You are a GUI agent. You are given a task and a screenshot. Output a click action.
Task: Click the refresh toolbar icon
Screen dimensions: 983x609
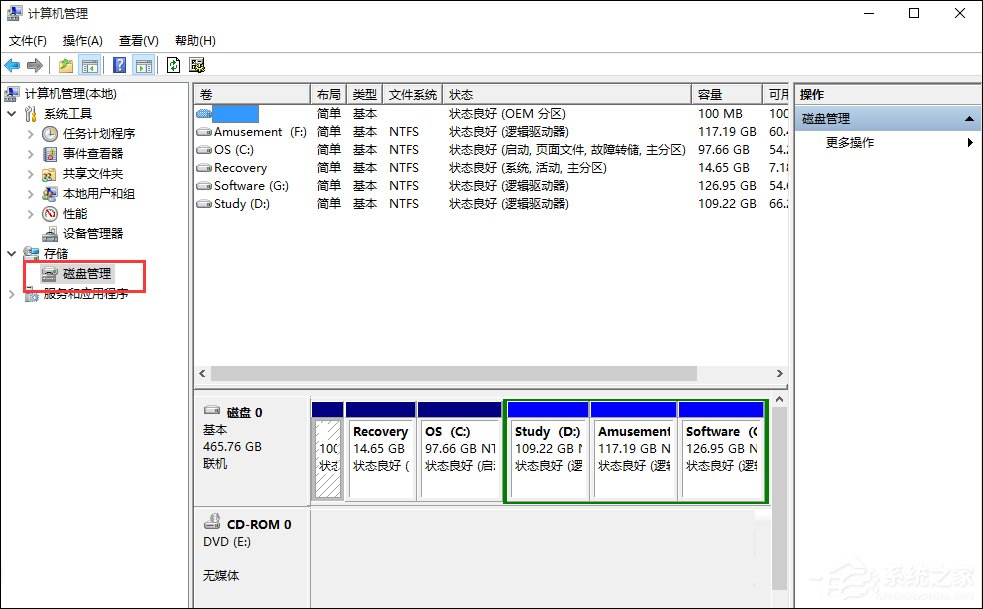pos(172,64)
